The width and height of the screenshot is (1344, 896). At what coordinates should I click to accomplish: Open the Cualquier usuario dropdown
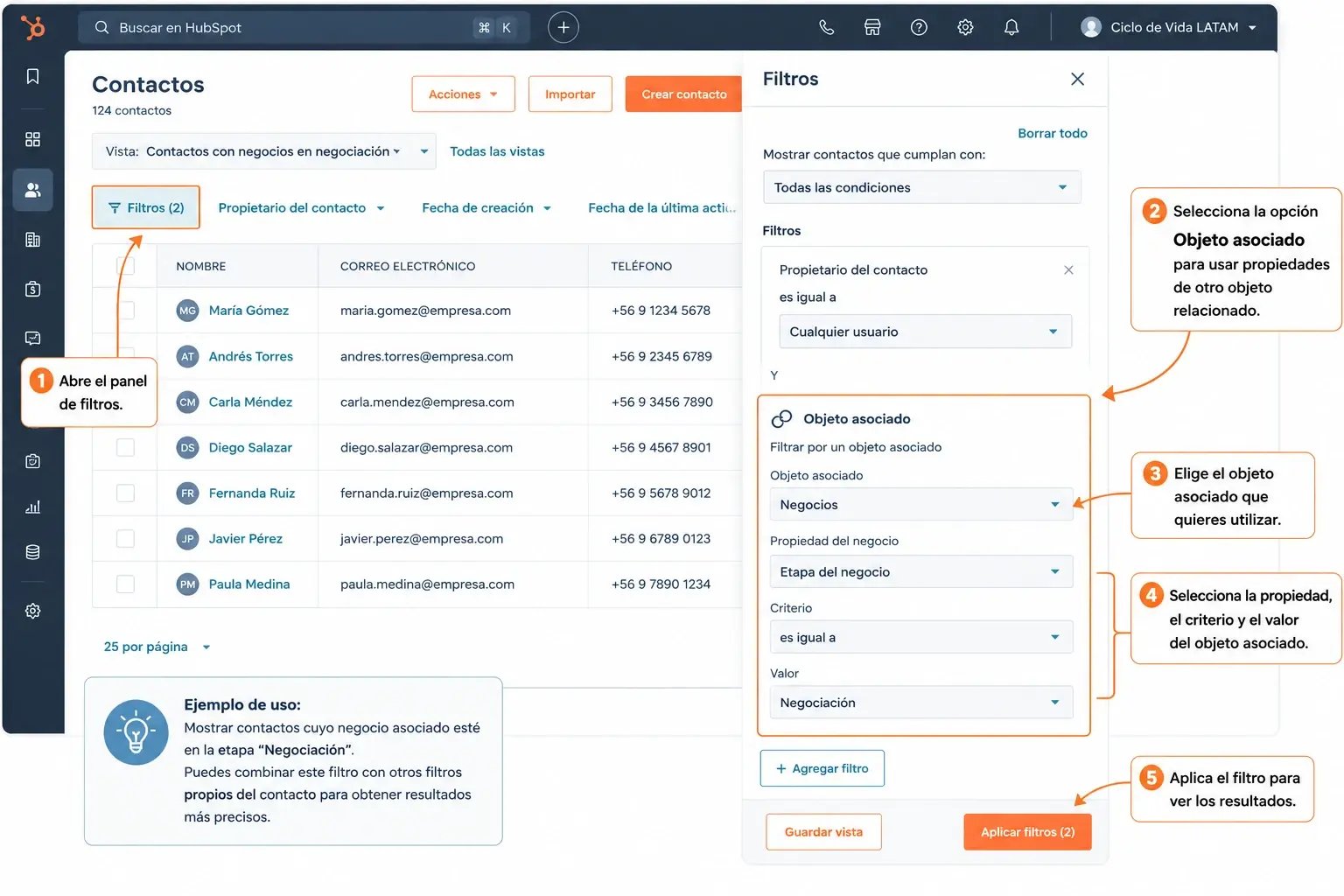coord(925,332)
